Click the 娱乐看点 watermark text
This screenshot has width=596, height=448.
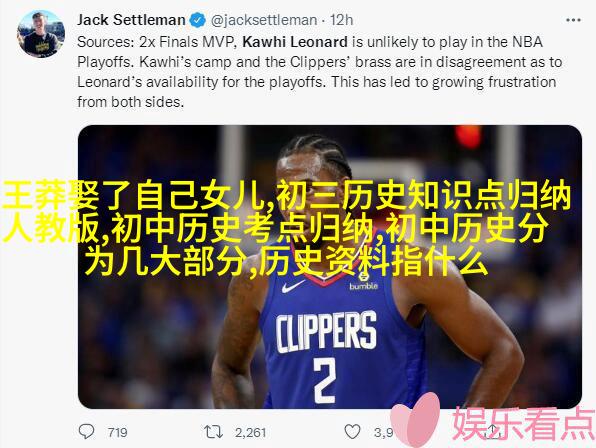tap(523, 423)
